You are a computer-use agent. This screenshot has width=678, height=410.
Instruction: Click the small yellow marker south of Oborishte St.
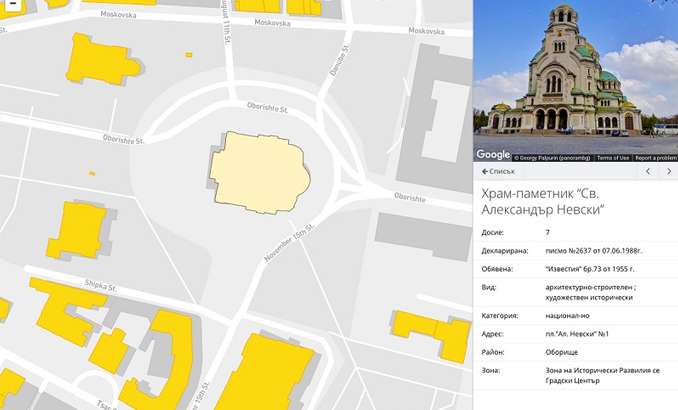92,173
